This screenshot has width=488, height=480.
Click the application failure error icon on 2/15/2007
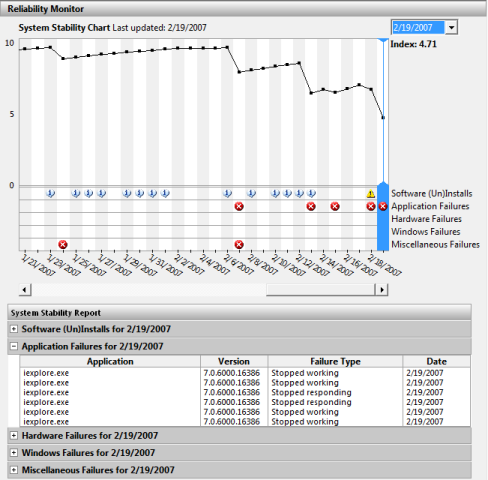coord(335,206)
